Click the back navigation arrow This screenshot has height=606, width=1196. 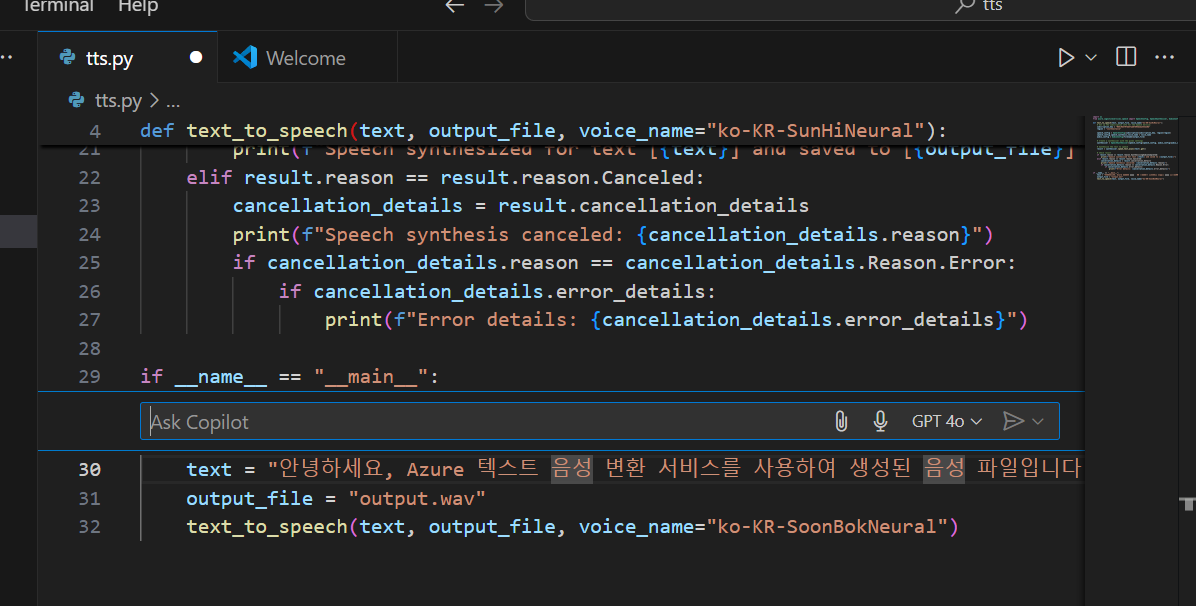click(x=454, y=6)
